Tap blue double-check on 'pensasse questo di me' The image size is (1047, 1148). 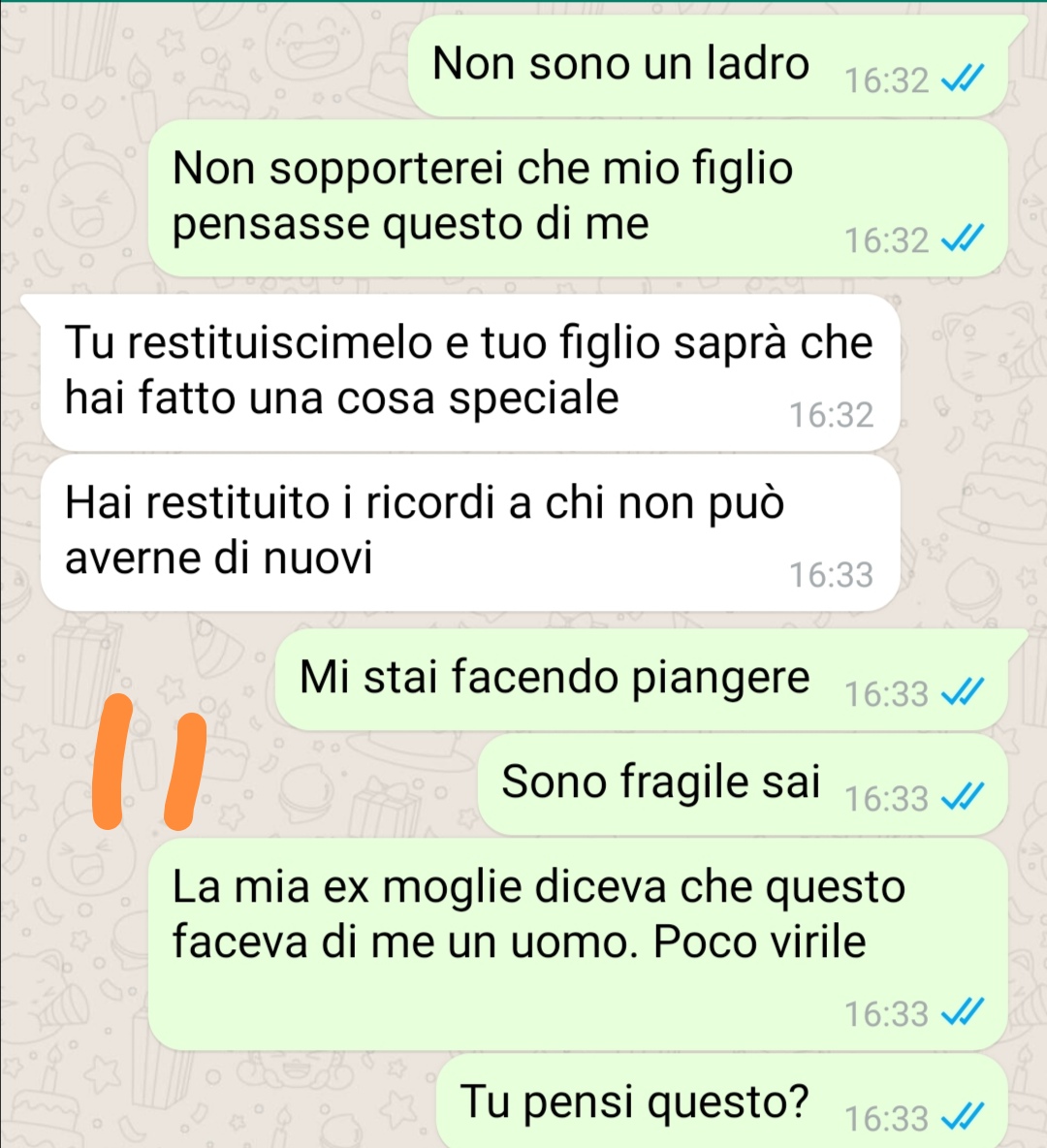pos(962,238)
